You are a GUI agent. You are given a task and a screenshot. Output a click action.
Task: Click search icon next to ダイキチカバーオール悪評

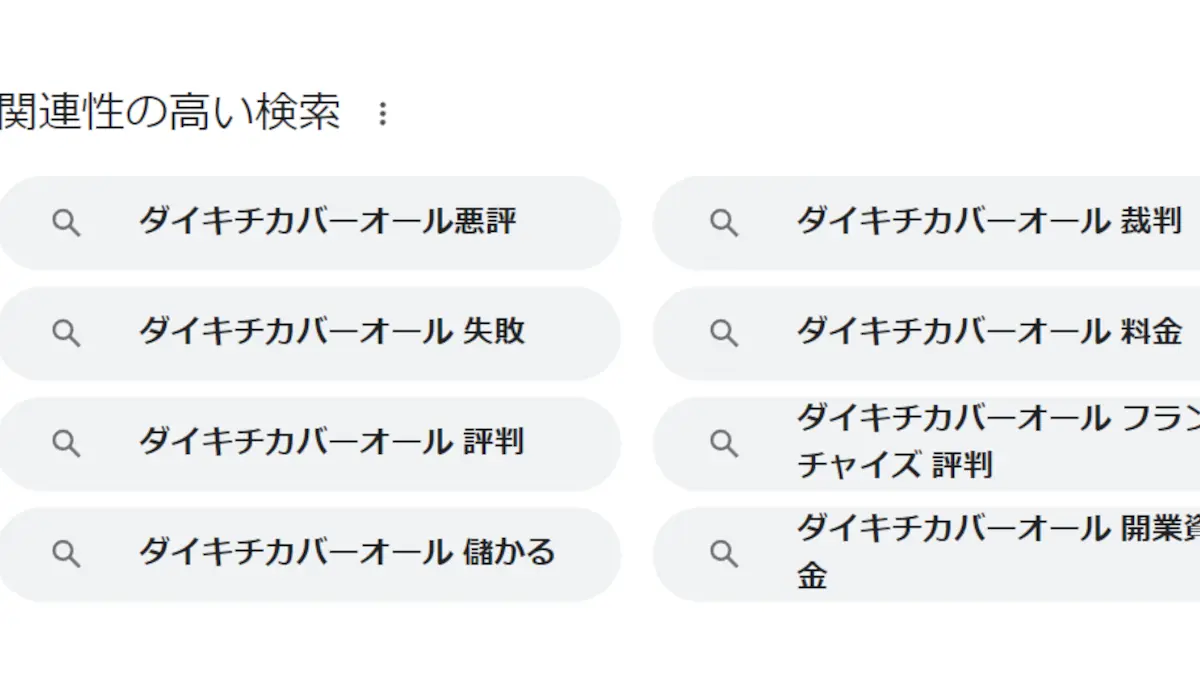click(x=66, y=223)
